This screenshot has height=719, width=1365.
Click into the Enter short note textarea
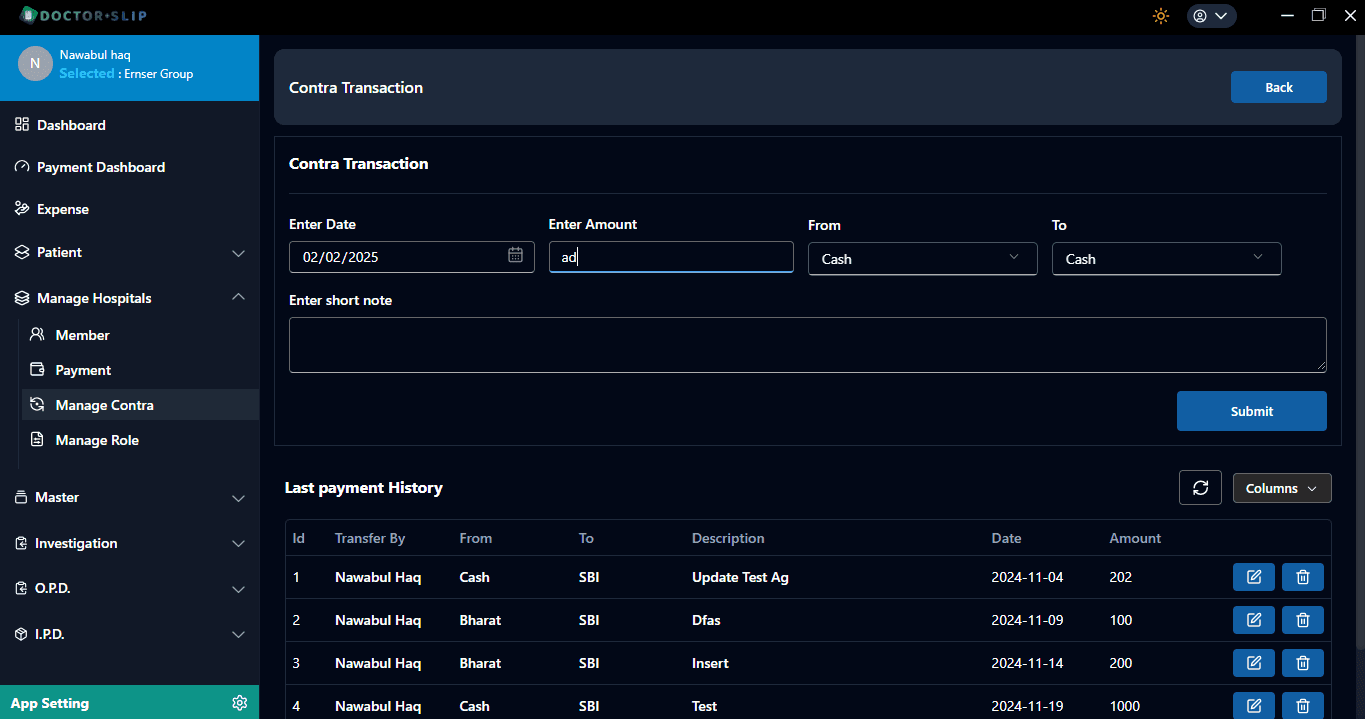click(x=807, y=345)
